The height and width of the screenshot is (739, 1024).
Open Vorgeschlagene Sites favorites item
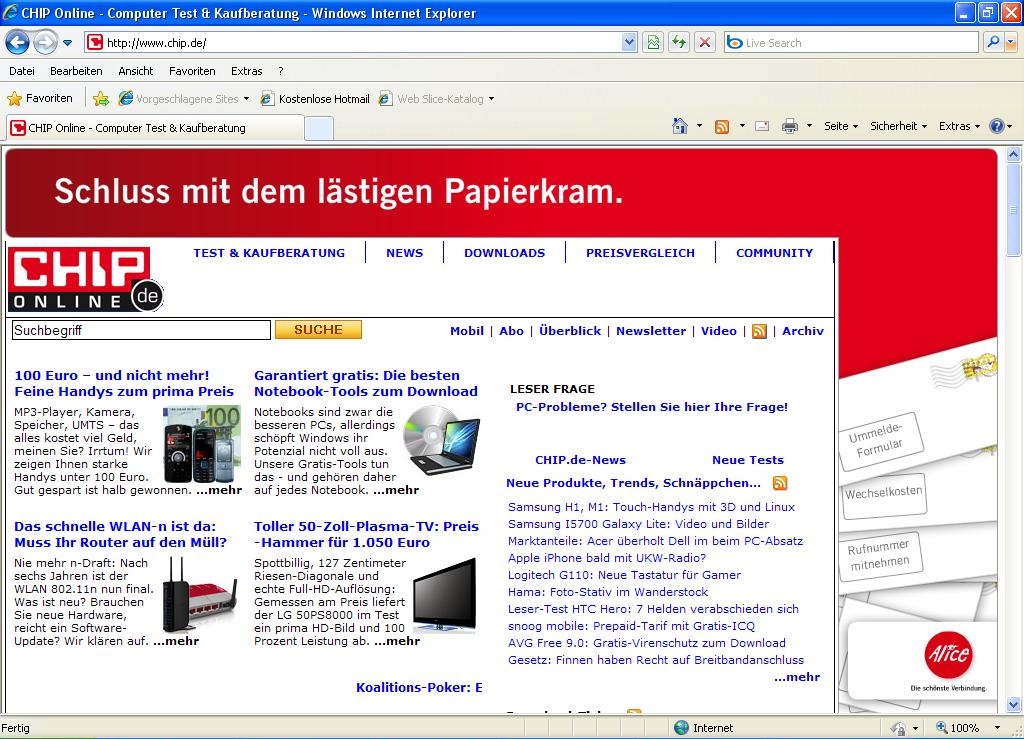[x=184, y=99]
